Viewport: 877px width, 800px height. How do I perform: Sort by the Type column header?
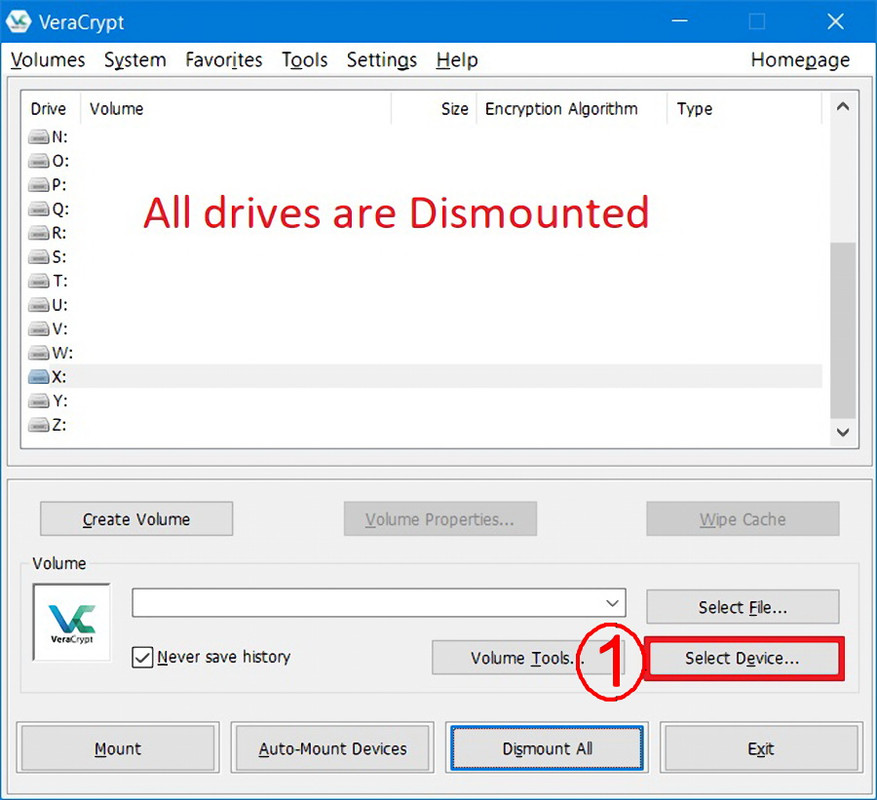744,109
